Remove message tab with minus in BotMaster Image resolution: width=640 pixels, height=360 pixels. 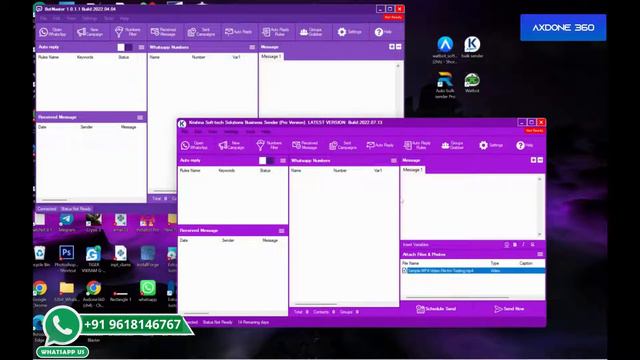399,47
